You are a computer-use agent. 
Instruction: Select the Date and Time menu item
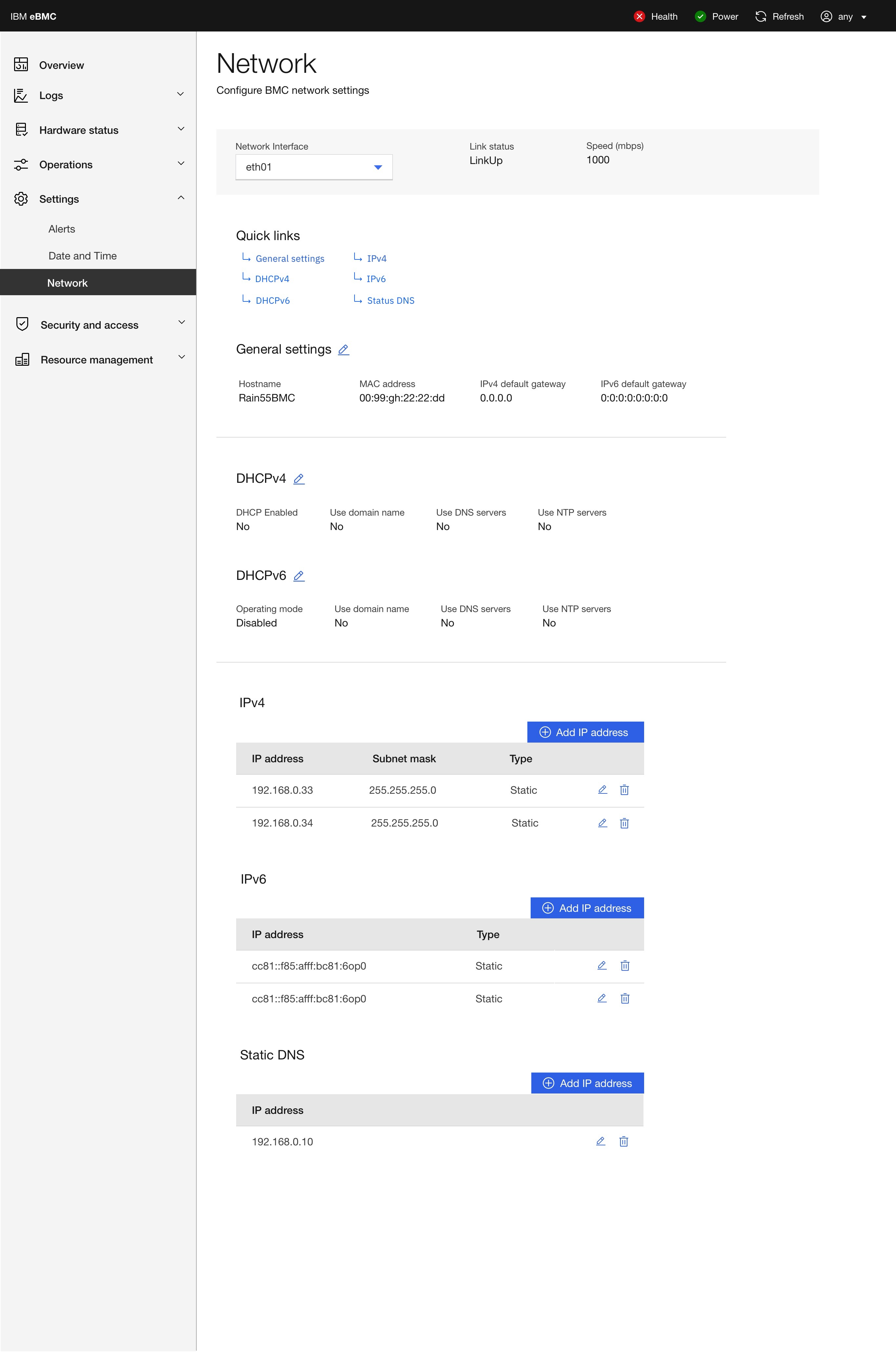coord(82,256)
